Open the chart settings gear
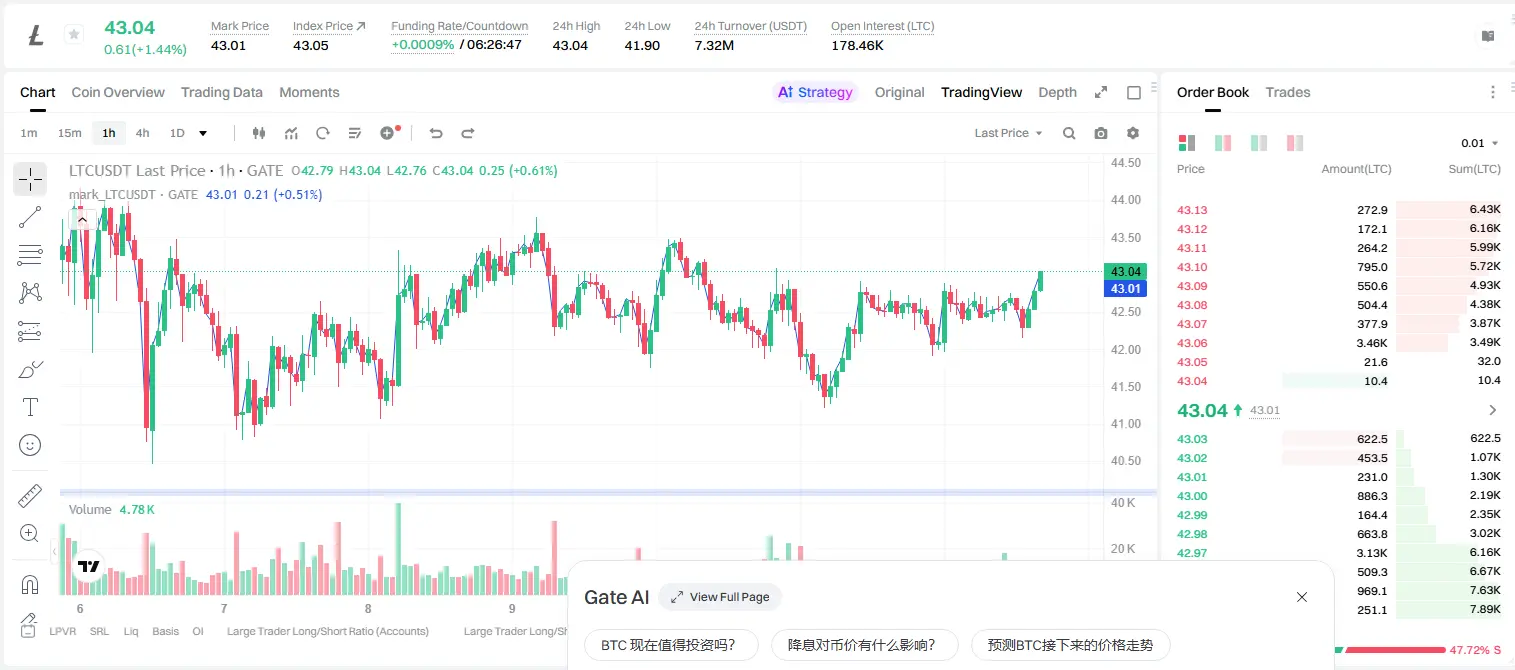 (1133, 133)
